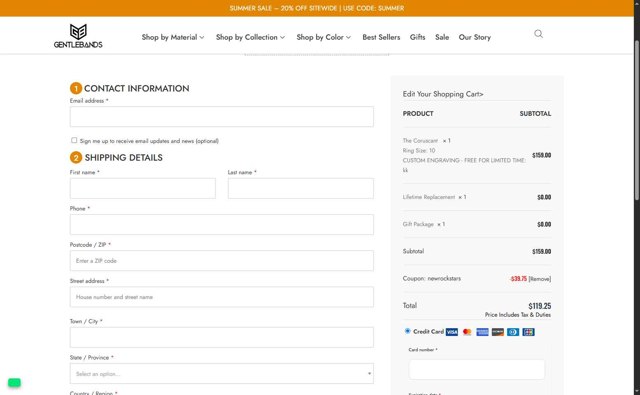Click the -$39.75 coupon discount
The image size is (640, 395).
[518, 279]
